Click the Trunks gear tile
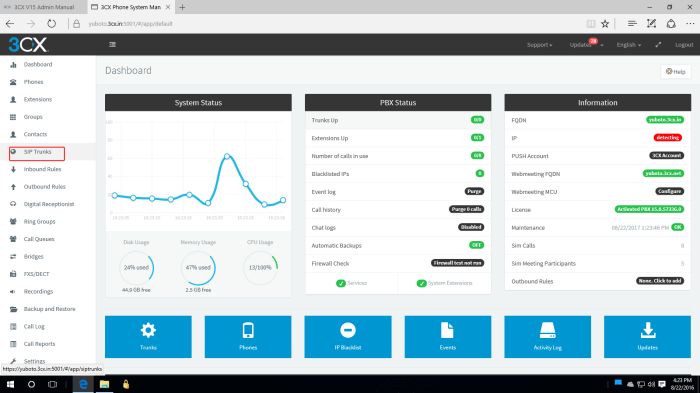 (x=148, y=337)
